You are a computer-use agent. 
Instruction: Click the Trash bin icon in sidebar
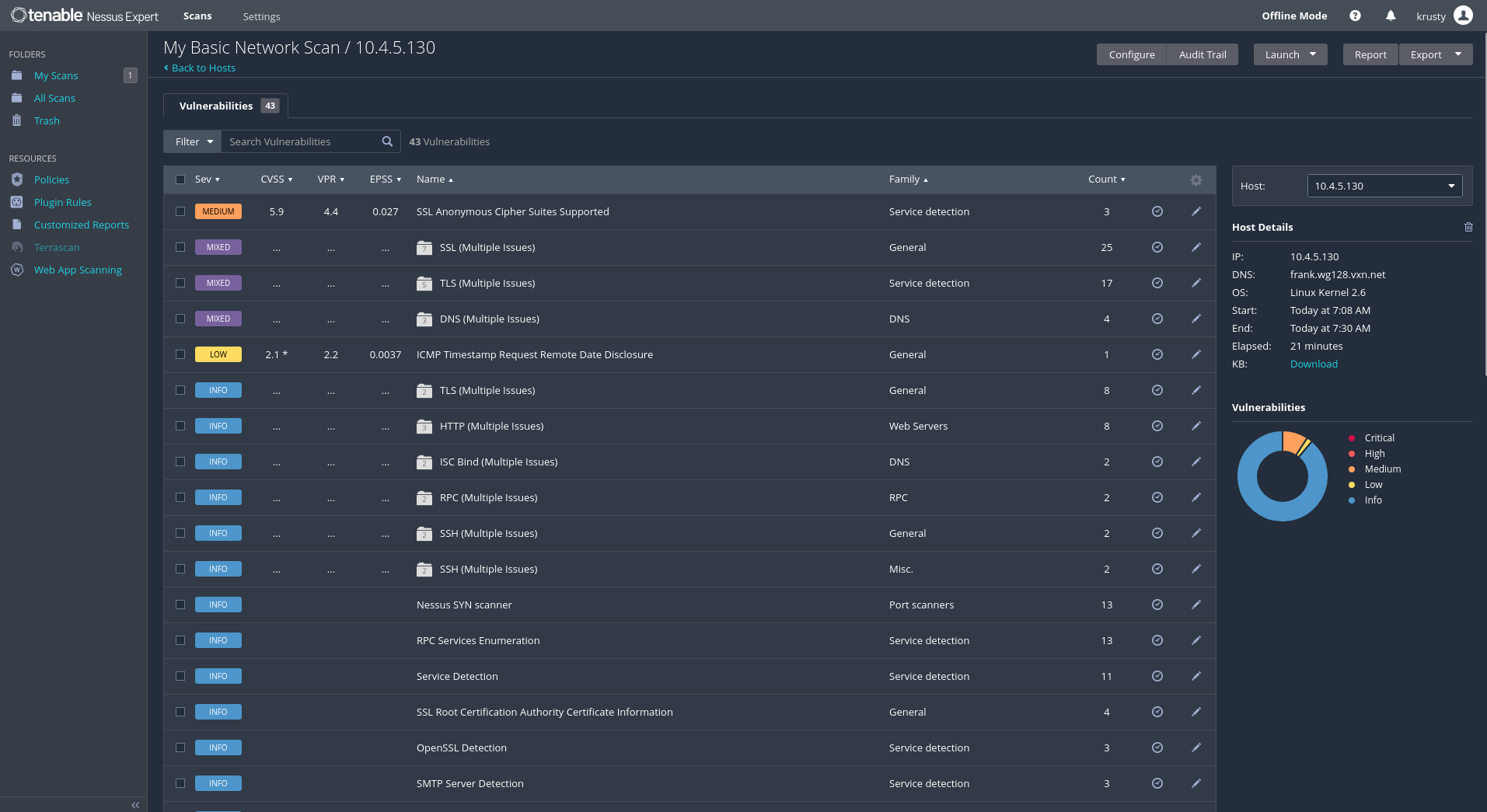click(17, 120)
